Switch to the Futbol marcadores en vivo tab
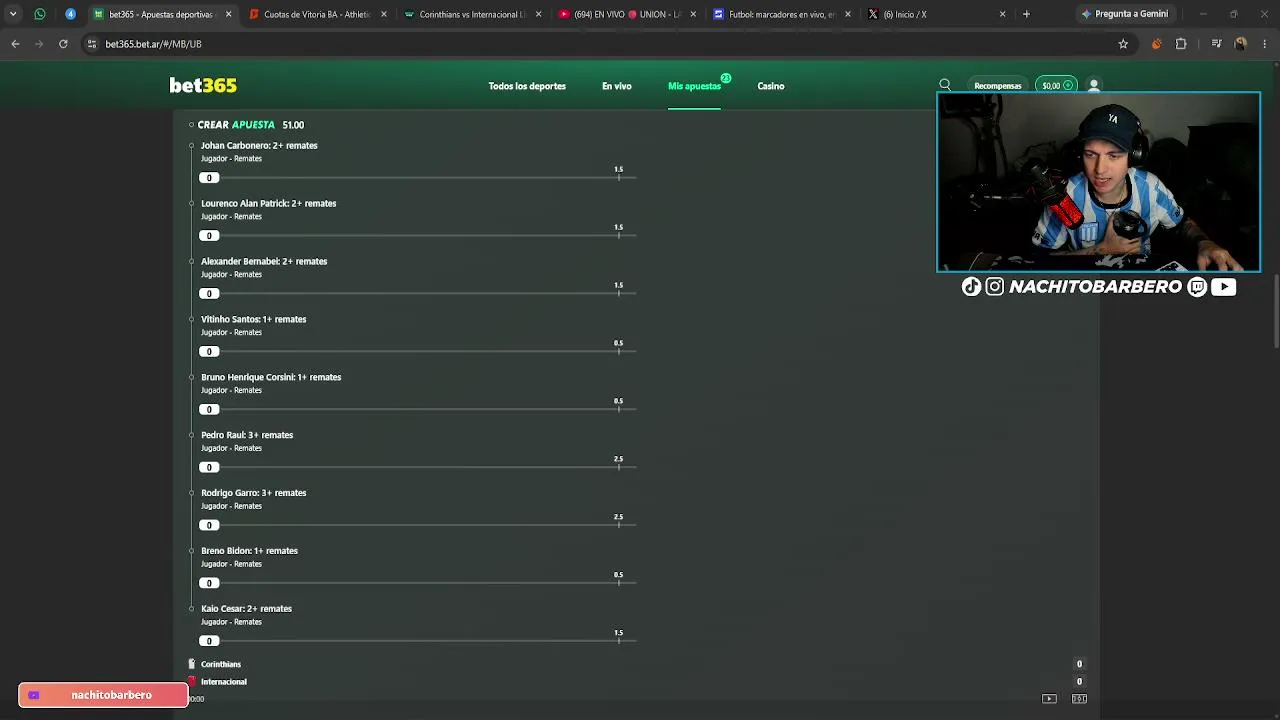The width and height of the screenshot is (1280, 720). coord(775,14)
